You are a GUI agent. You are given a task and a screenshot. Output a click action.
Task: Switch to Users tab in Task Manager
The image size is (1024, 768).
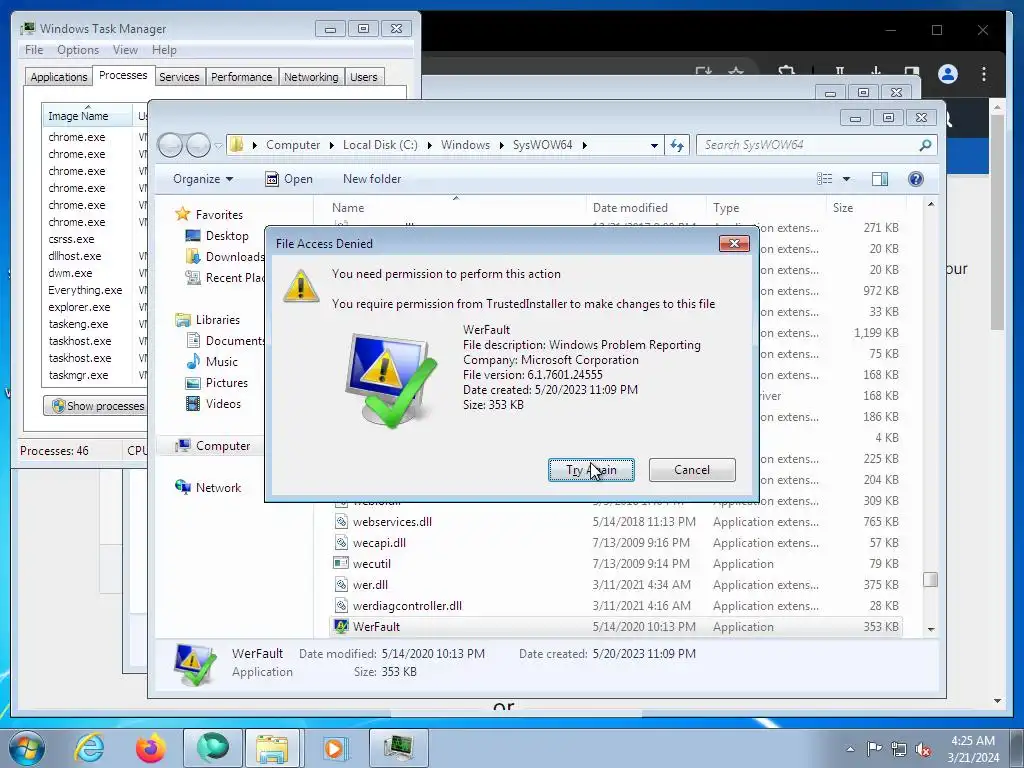(x=363, y=77)
